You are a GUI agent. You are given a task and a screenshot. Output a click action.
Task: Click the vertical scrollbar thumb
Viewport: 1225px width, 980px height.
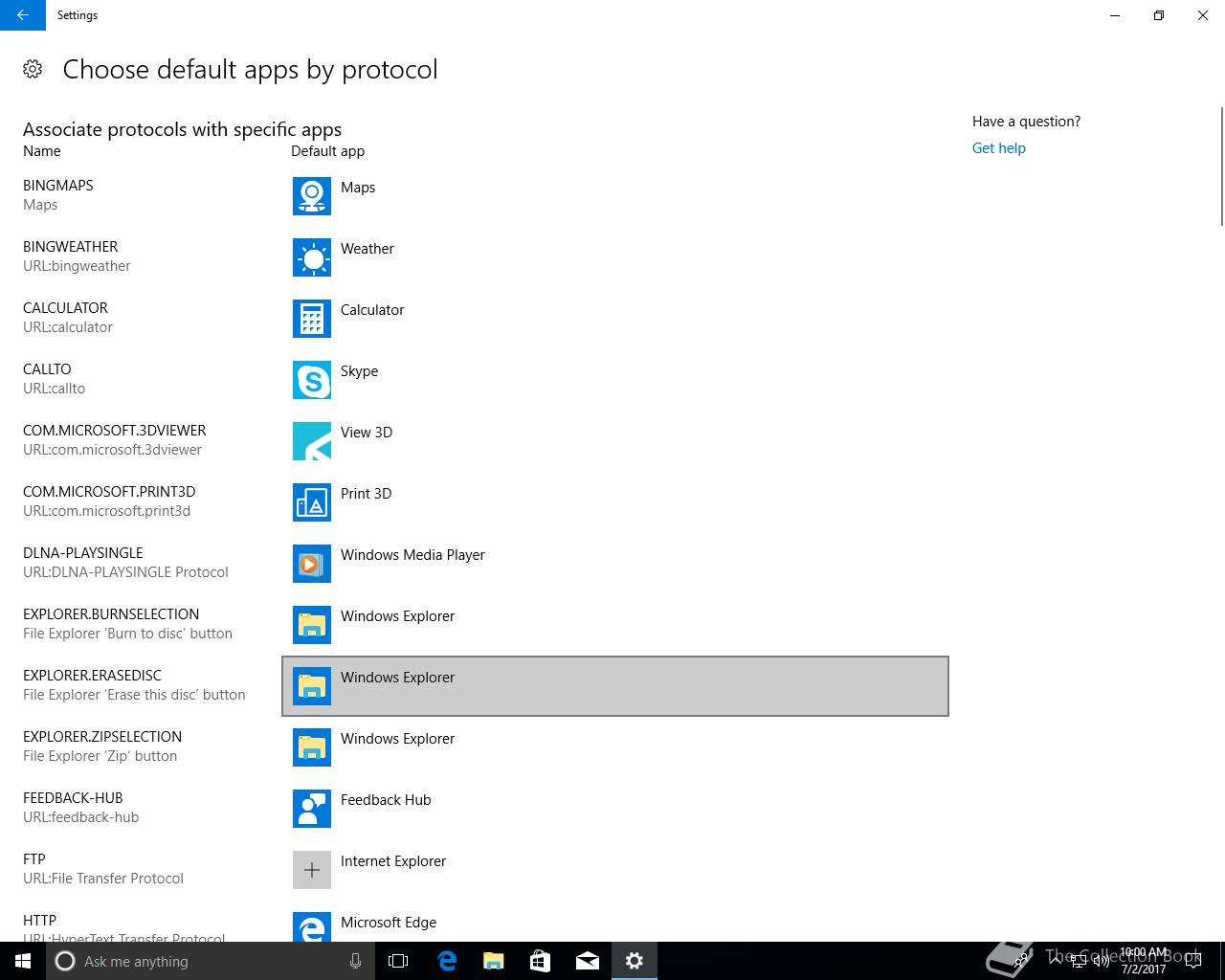[1221, 167]
